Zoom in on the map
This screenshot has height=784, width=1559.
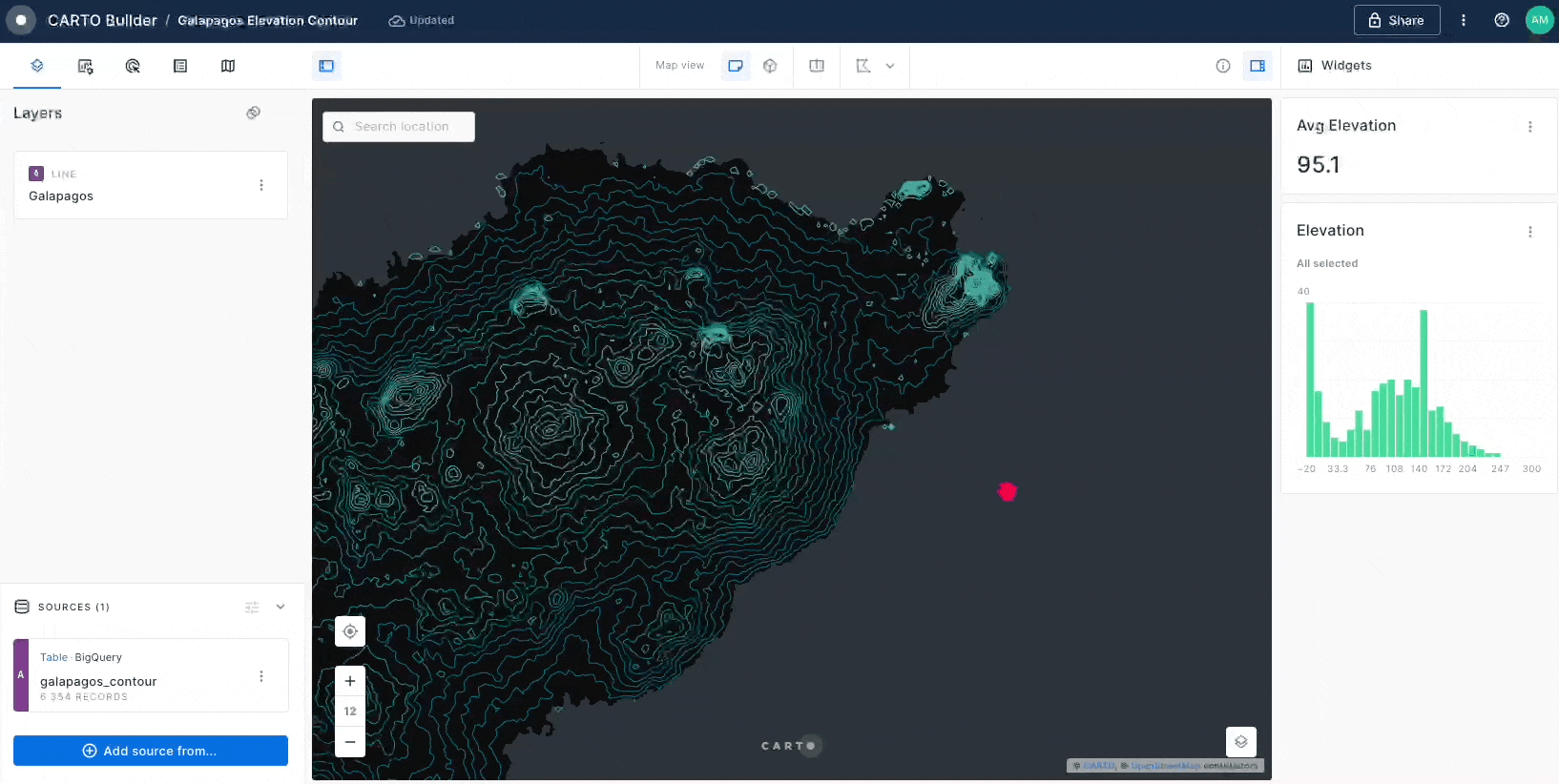[x=350, y=681]
